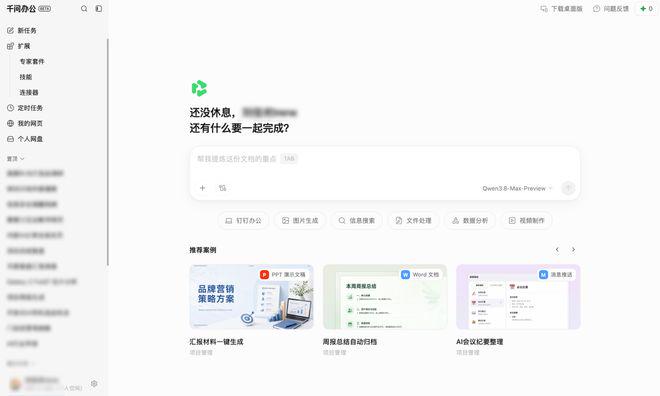Click the PPT badge on first card
The image size is (660, 396).
coord(283,274)
